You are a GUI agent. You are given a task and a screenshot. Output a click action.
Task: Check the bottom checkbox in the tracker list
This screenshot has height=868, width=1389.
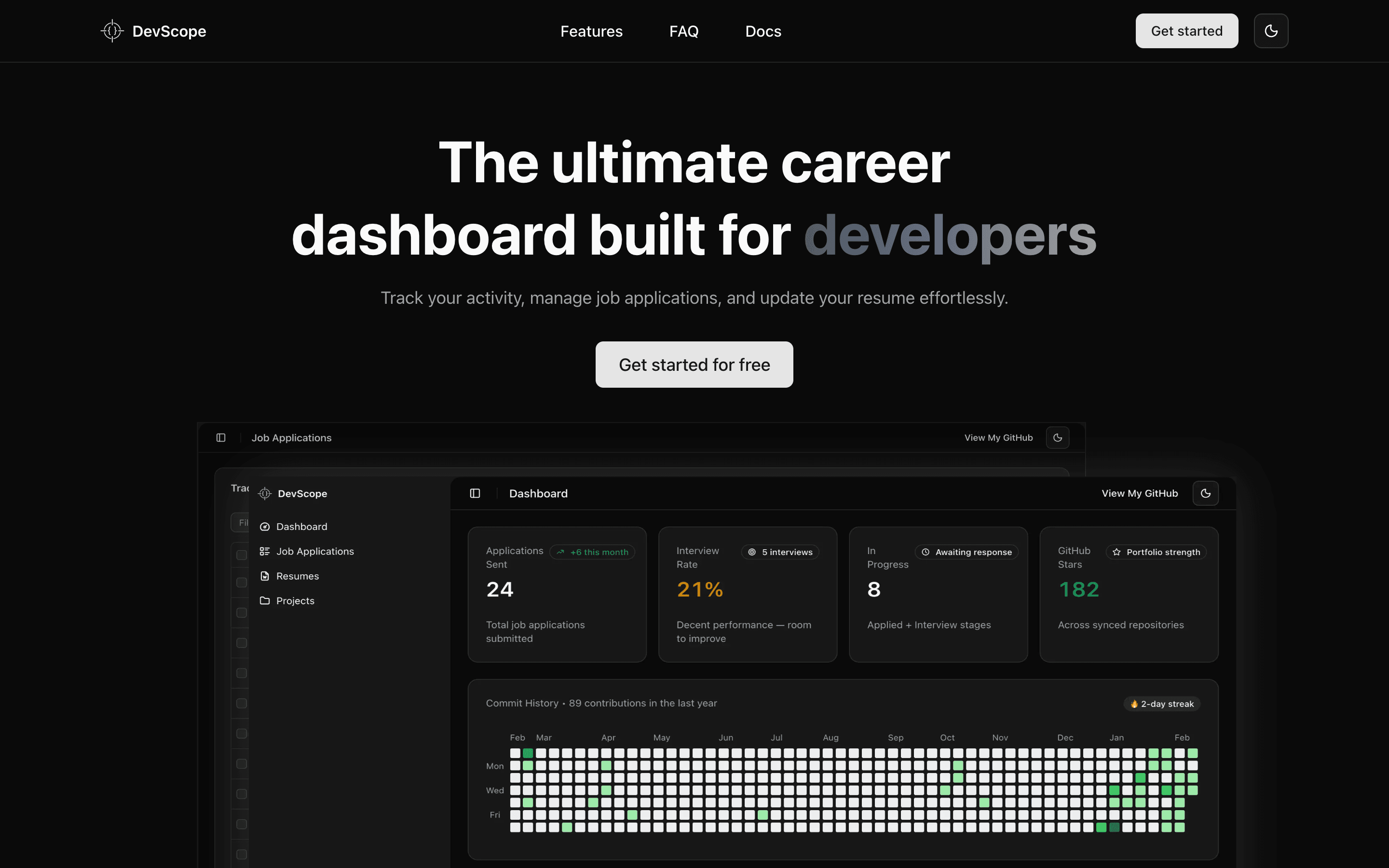[x=241, y=855]
